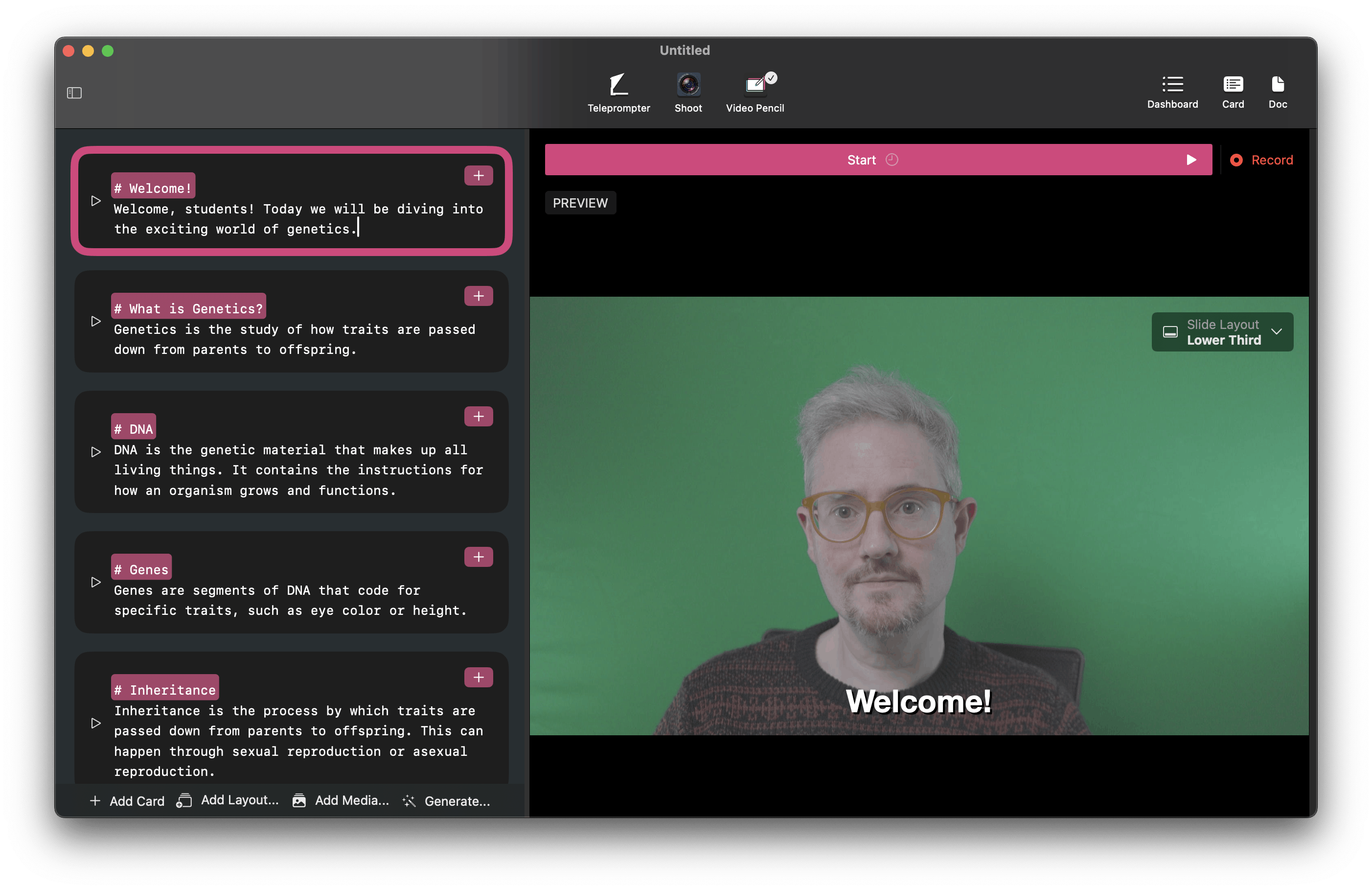
Task: Toggle the Genes card play arrow
Action: [96, 581]
